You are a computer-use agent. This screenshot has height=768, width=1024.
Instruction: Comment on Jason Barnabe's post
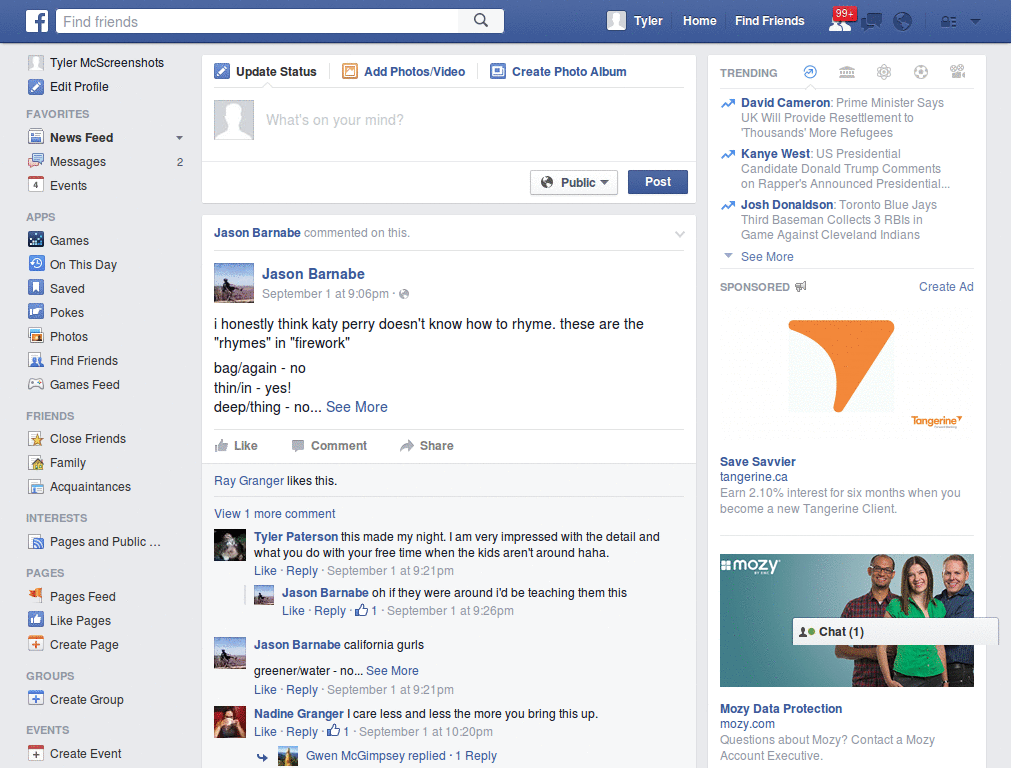[x=330, y=446]
